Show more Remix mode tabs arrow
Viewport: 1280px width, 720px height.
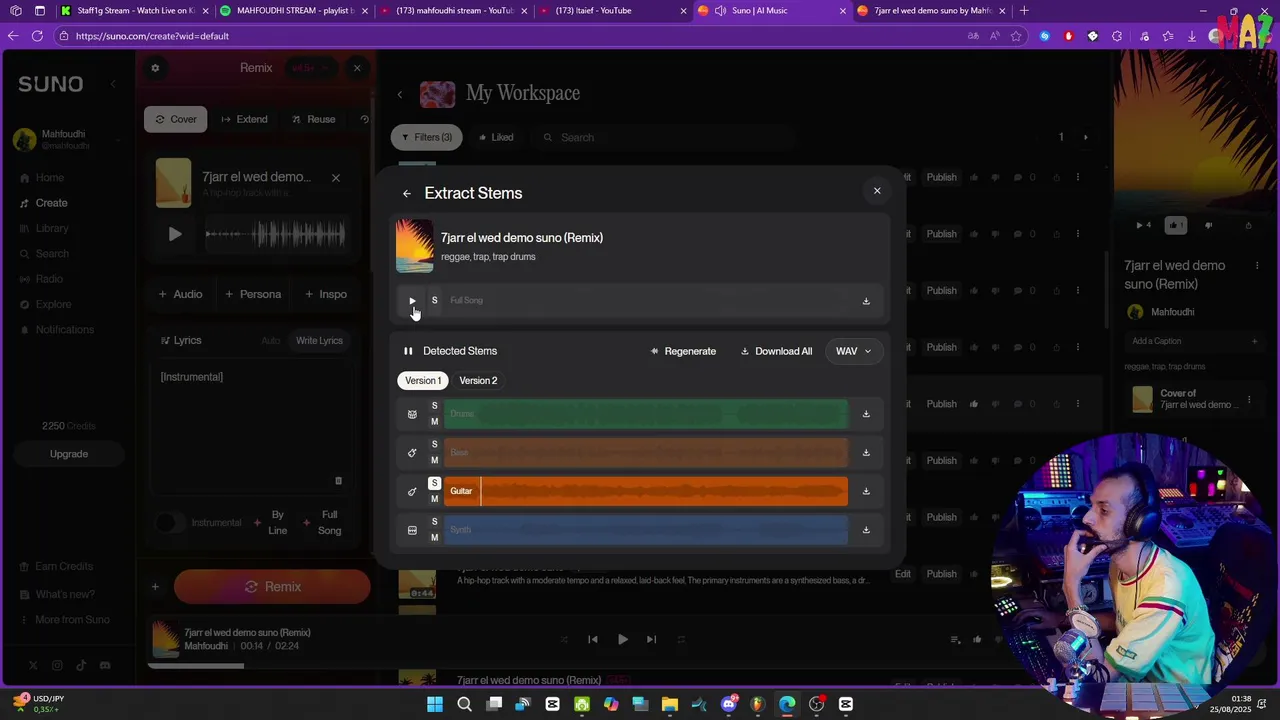pyautogui.click(x=364, y=119)
